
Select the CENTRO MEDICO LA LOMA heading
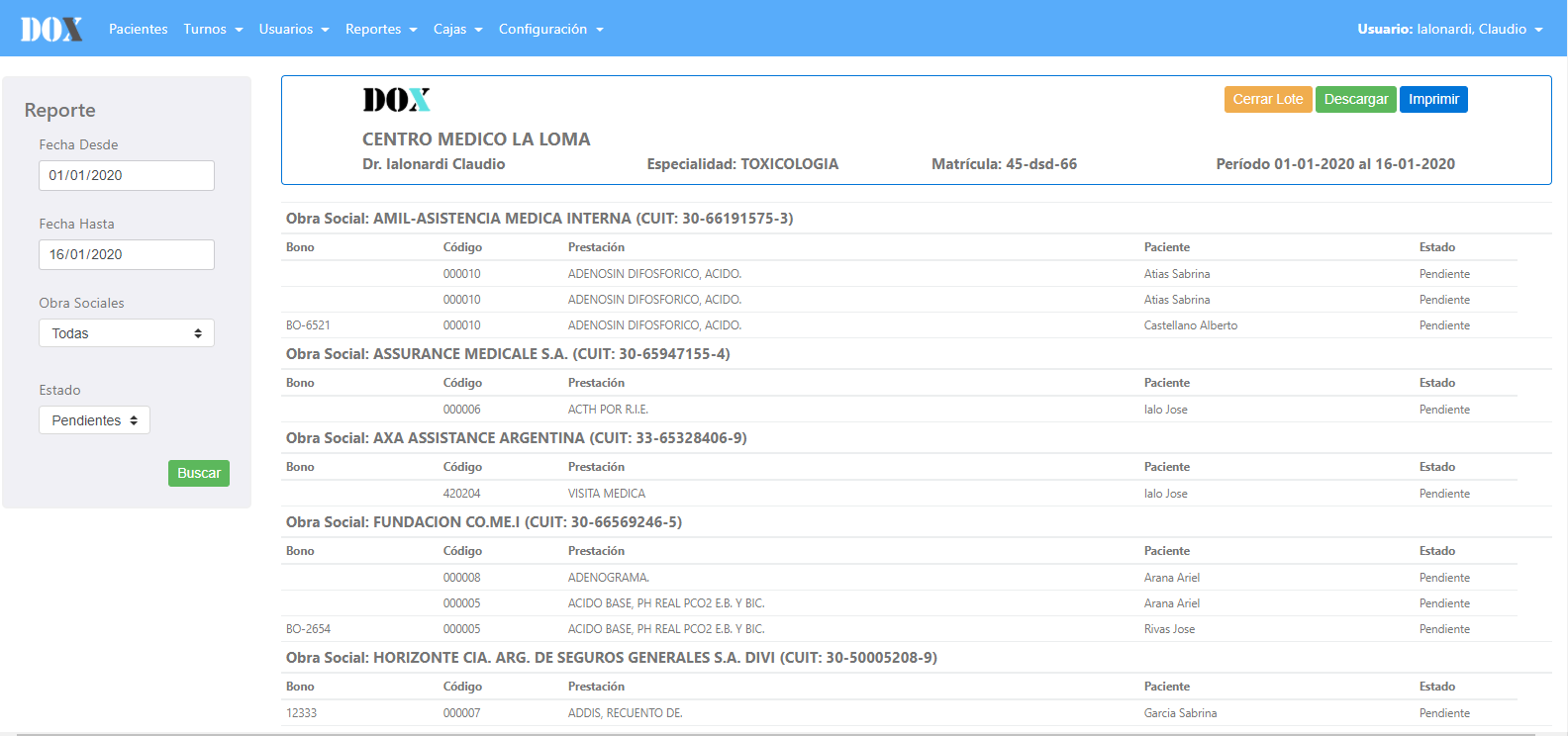pyautogui.click(x=476, y=139)
